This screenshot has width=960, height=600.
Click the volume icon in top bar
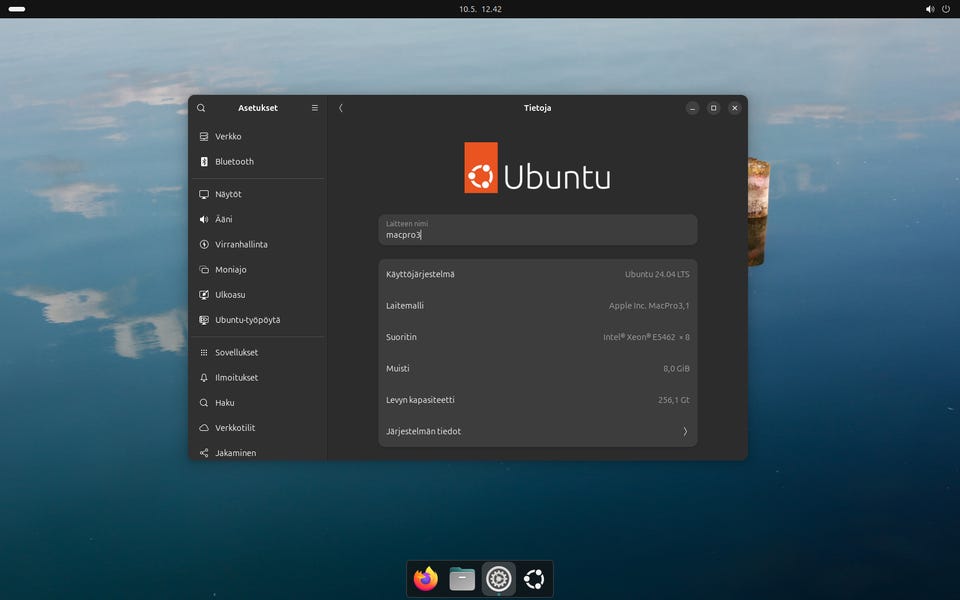pyautogui.click(x=930, y=9)
